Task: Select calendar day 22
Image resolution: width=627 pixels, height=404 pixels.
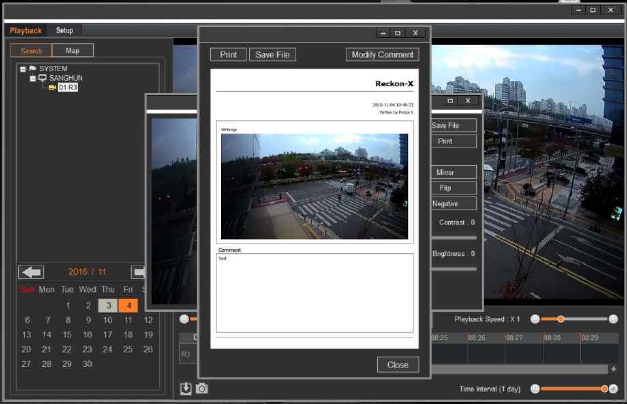Action: [67, 350]
